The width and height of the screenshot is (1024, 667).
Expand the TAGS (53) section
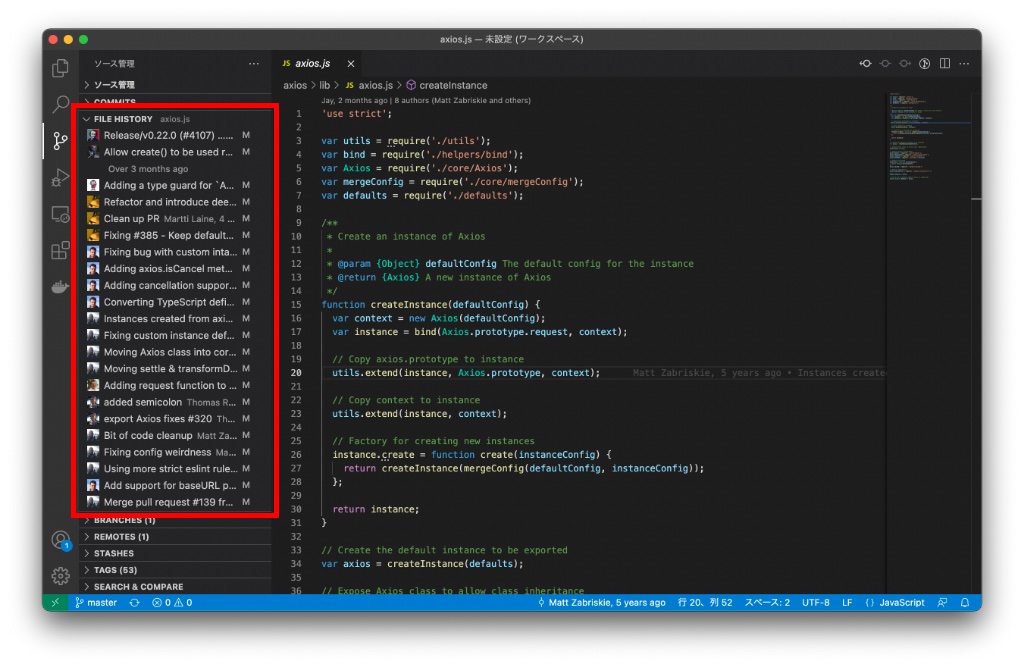pos(115,570)
